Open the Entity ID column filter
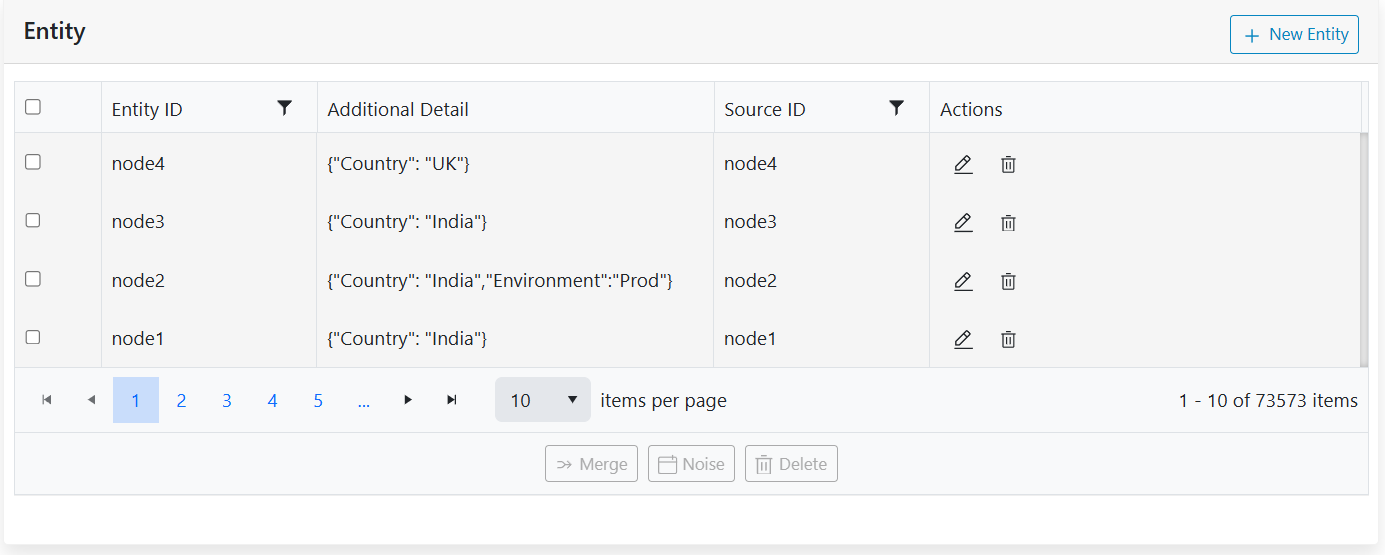Screen dimensions: 1385x555 click(285, 108)
